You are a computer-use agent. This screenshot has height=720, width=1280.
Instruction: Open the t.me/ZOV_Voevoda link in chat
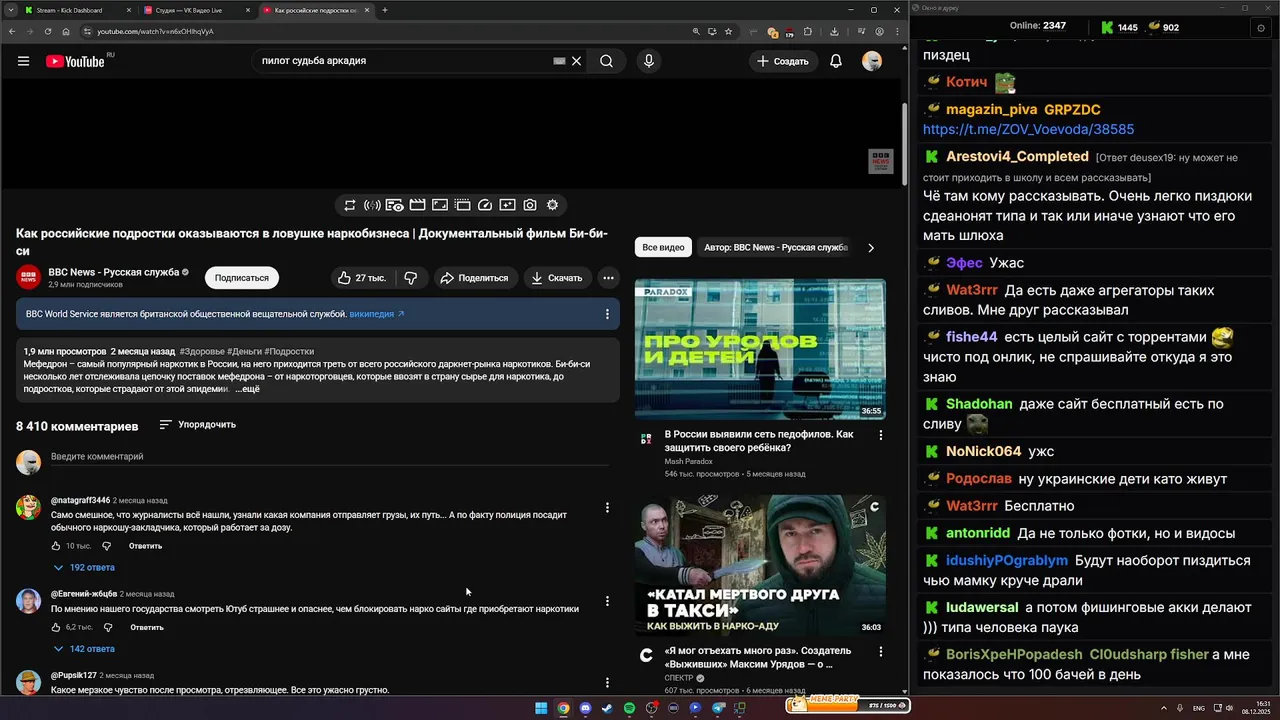pyautogui.click(x=1028, y=129)
